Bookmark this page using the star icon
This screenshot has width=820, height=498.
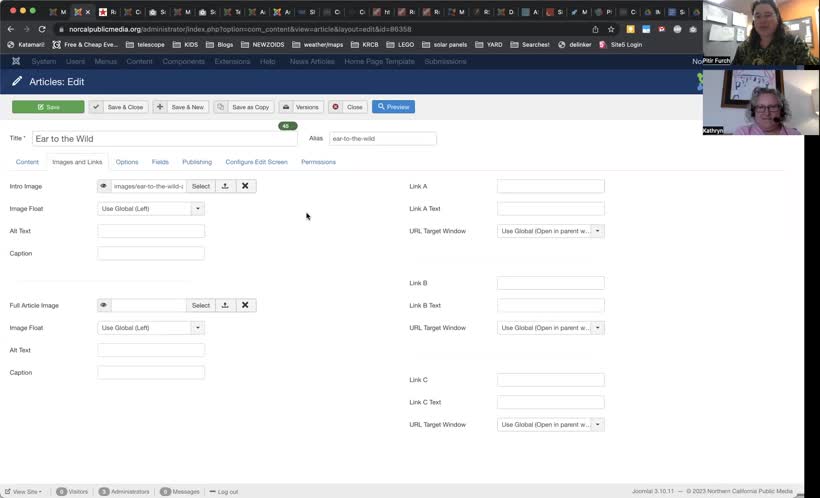[611, 29]
